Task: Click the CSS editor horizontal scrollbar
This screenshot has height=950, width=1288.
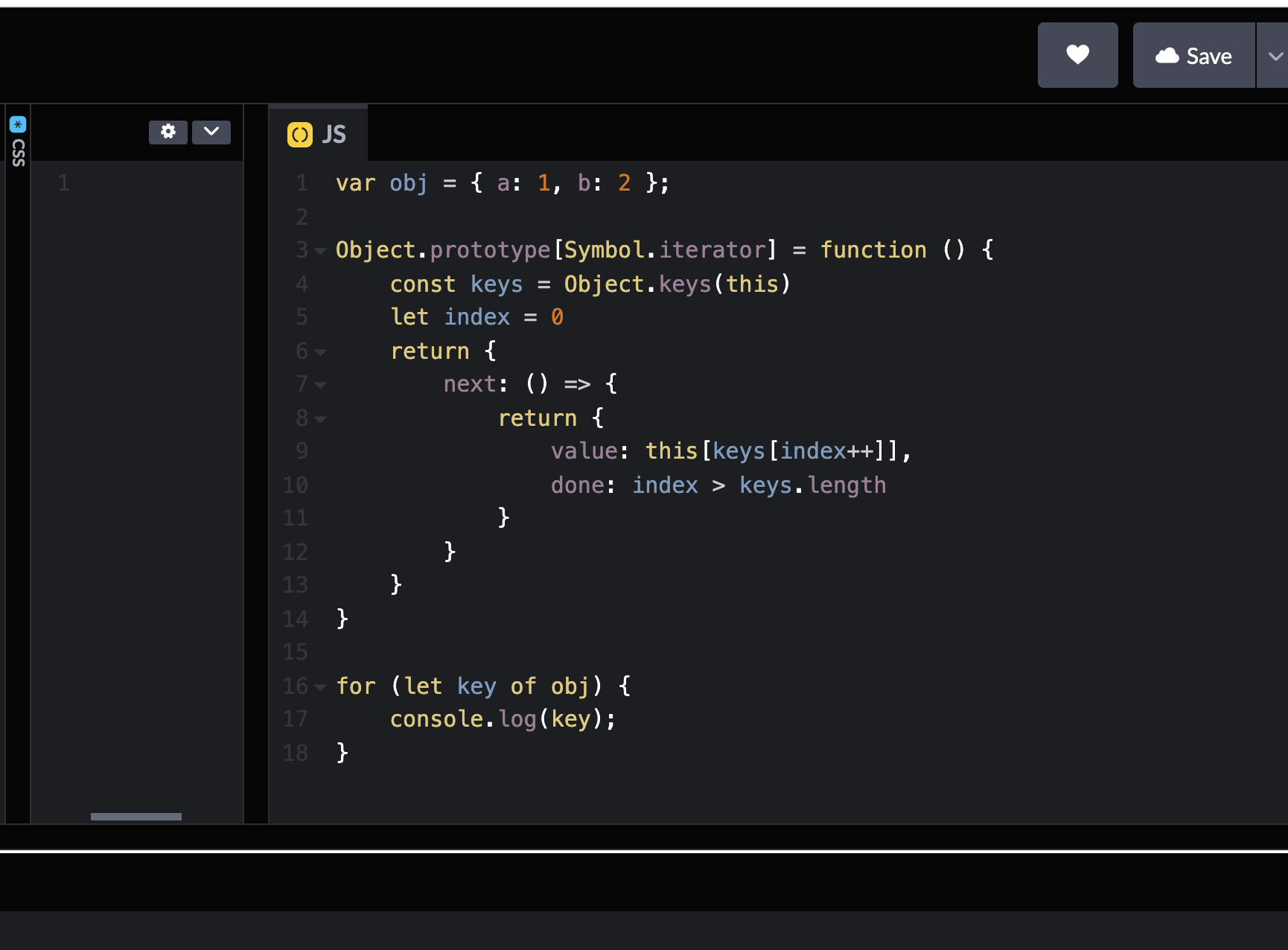Action: pos(136,817)
